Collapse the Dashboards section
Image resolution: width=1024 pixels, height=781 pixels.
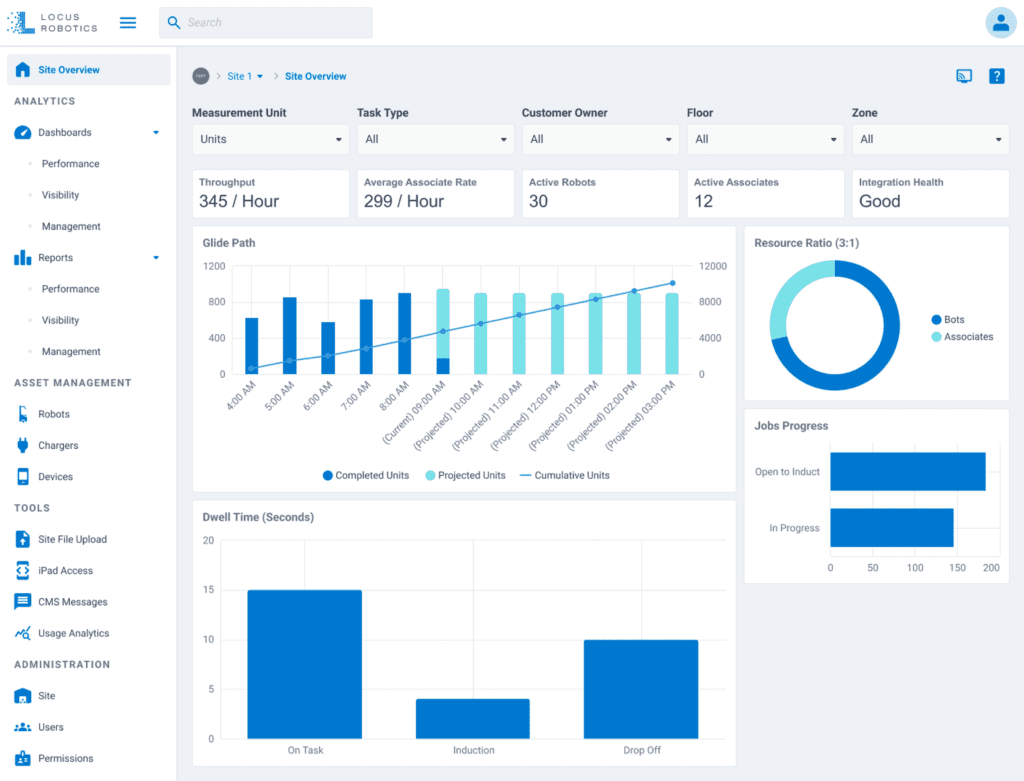(155, 132)
